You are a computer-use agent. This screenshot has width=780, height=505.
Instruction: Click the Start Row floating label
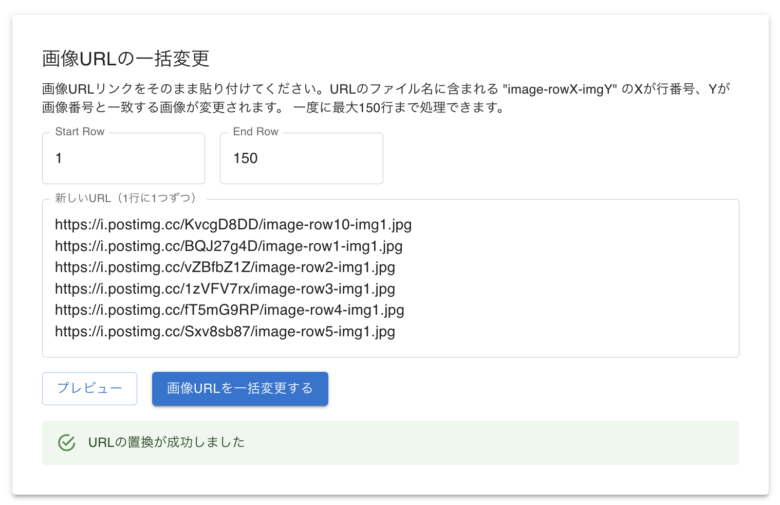[x=79, y=132]
